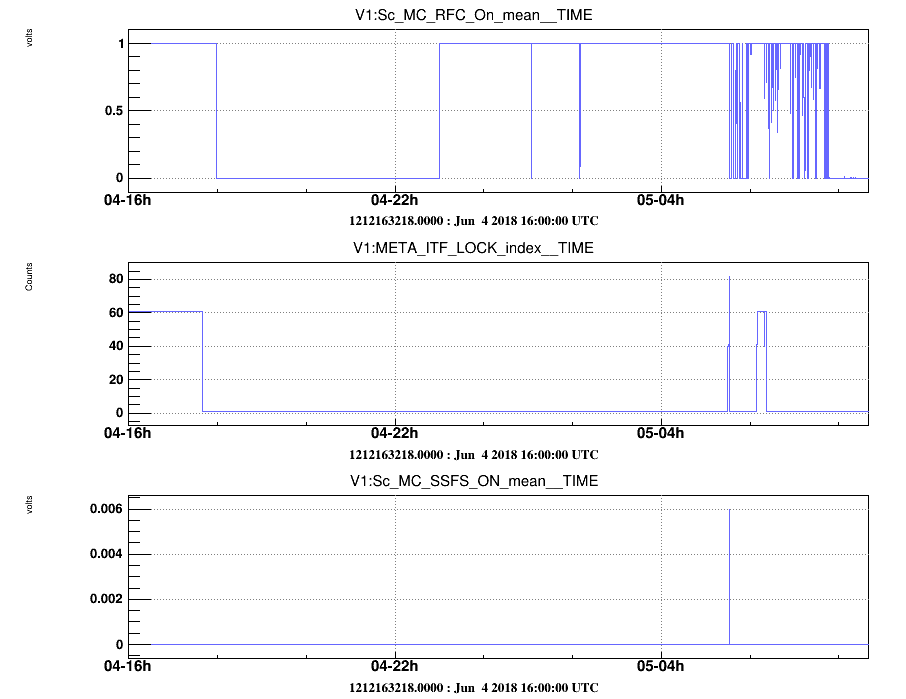Click the V1:Sc_MC_SSFS_ON_mean__TIME plot title
The width and height of the screenshot is (906, 699).
click(x=473, y=481)
